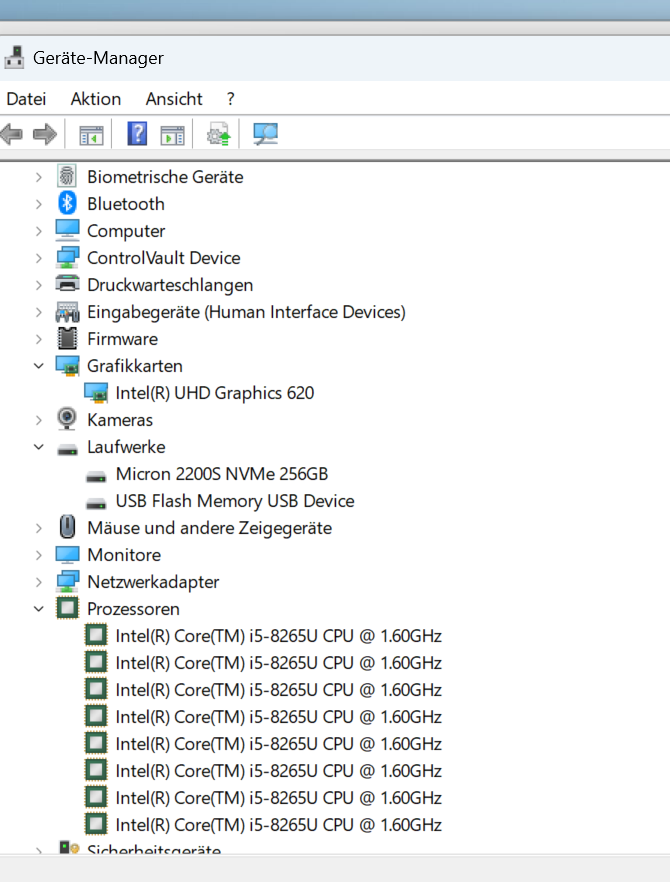The height and width of the screenshot is (882, 670).
Task: Select the Prozessoren category icon
Action: (68, 608)
